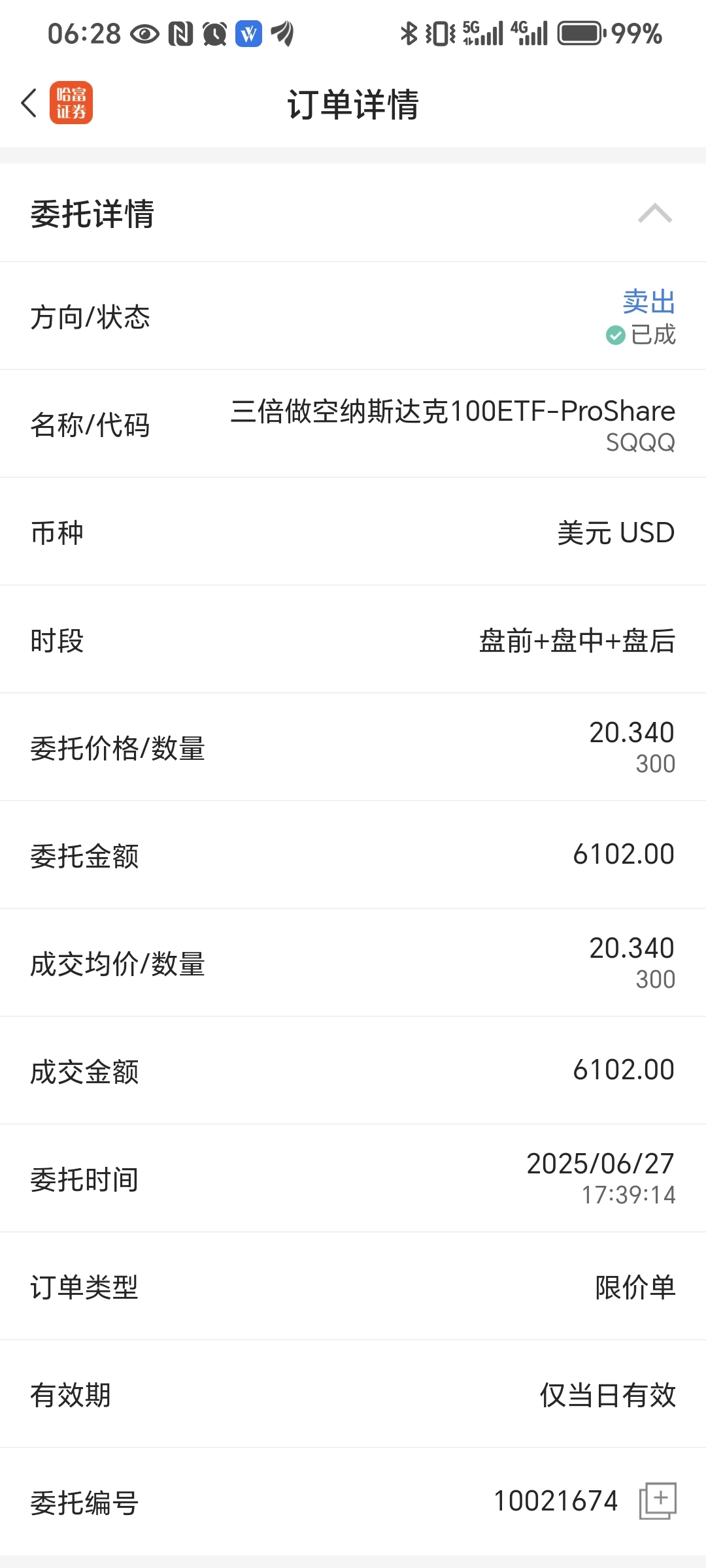Tap the alarm clock status icon
The height and width of the screenshot is (1568, 706).
coord(214,33)
